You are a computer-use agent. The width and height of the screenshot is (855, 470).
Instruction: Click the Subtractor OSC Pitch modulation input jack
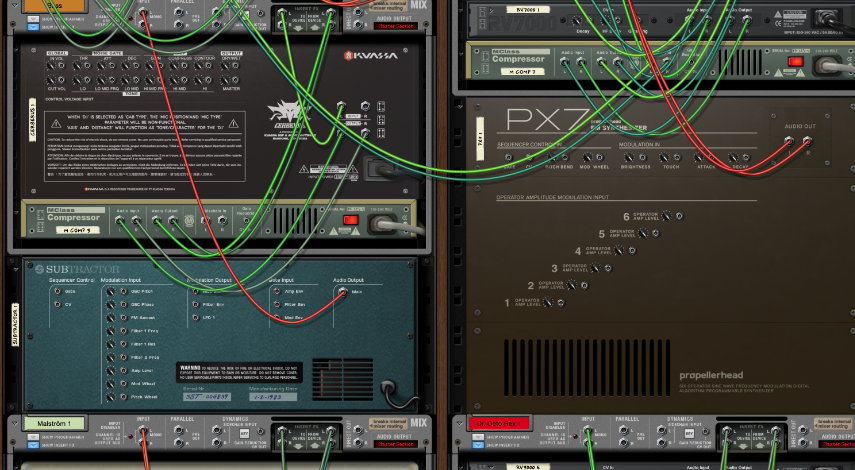coord(124,292)
